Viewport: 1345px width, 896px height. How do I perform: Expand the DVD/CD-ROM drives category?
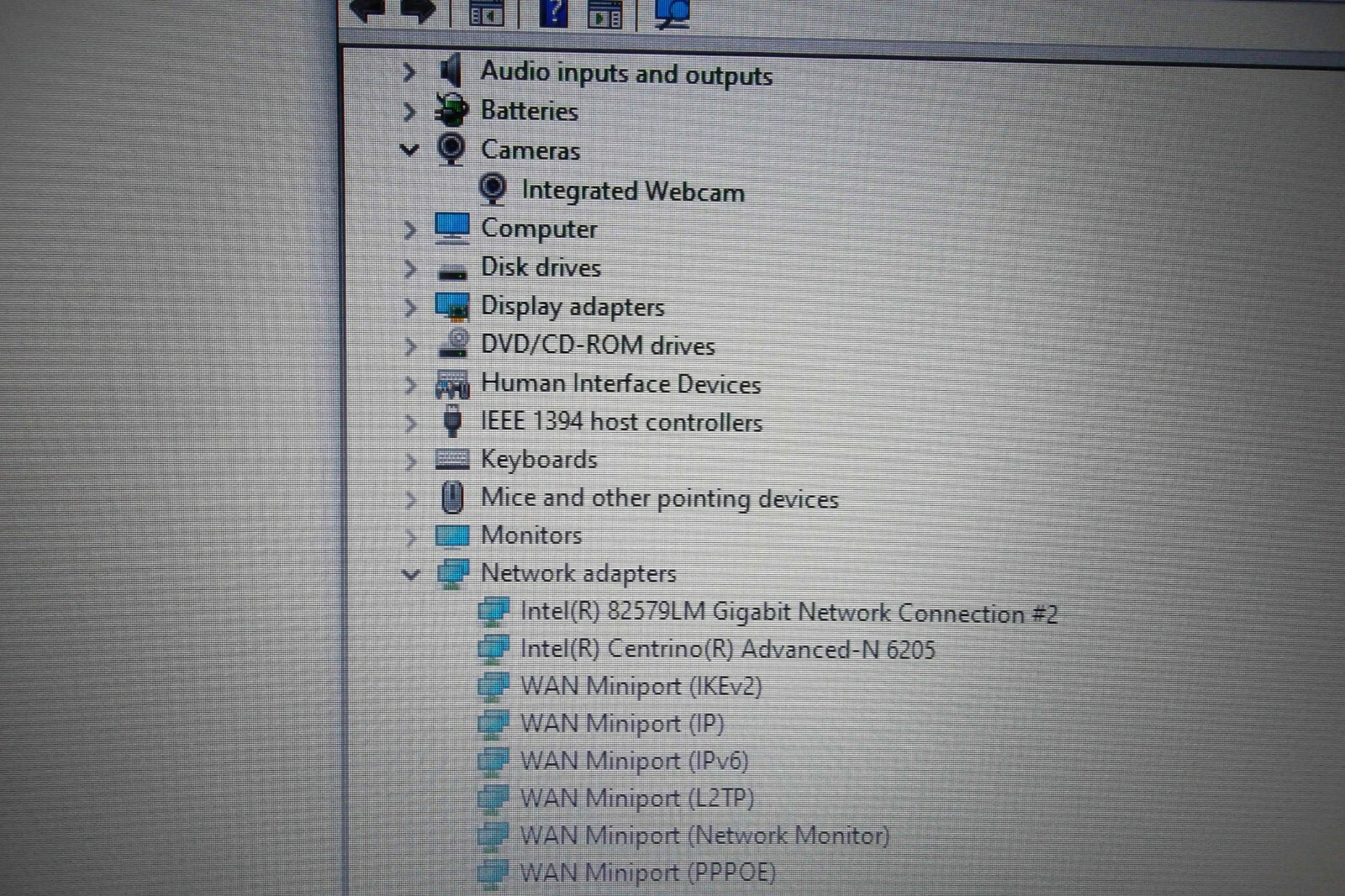409,345
